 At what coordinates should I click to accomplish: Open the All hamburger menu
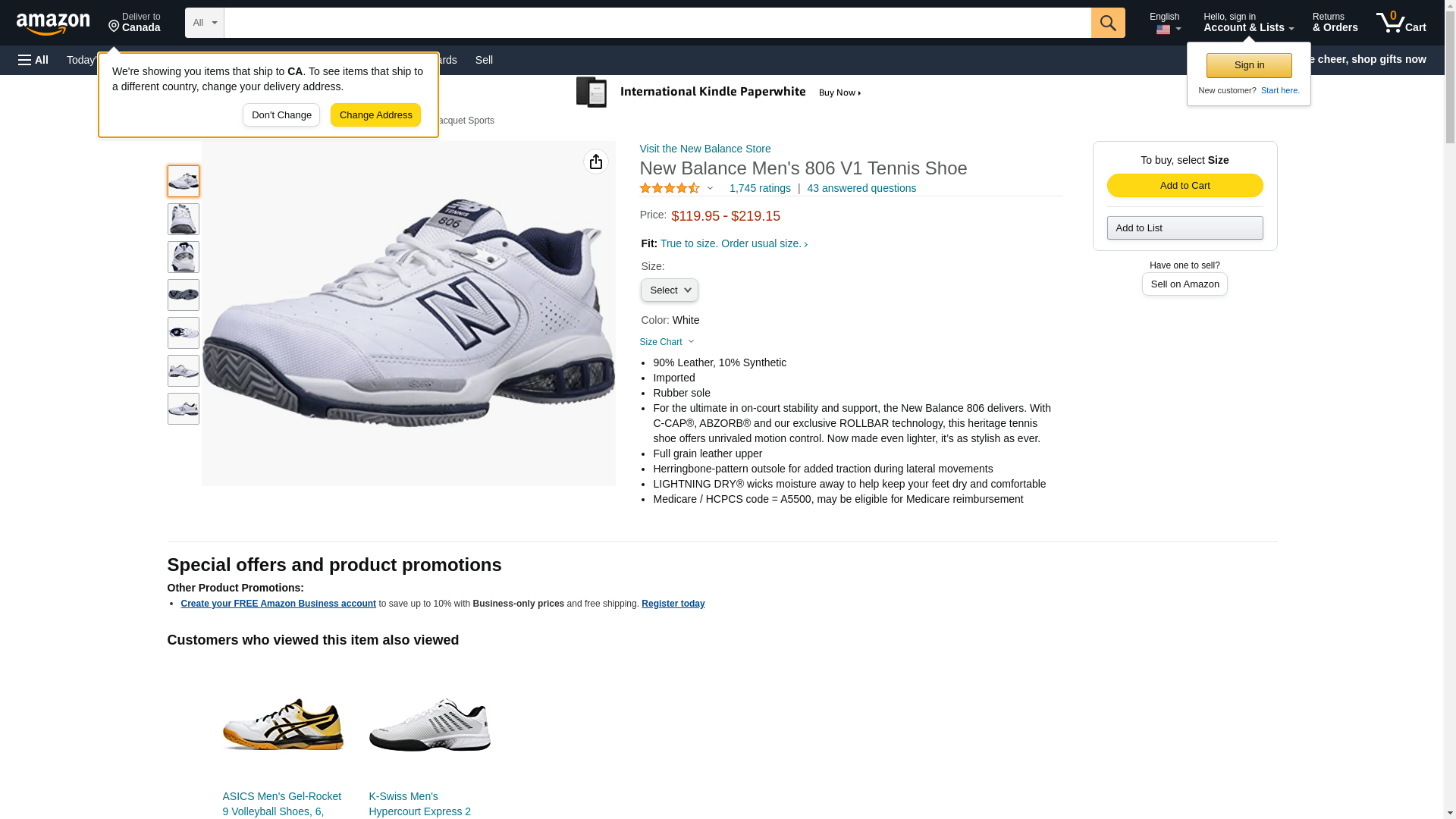click(x=33, y=60)
